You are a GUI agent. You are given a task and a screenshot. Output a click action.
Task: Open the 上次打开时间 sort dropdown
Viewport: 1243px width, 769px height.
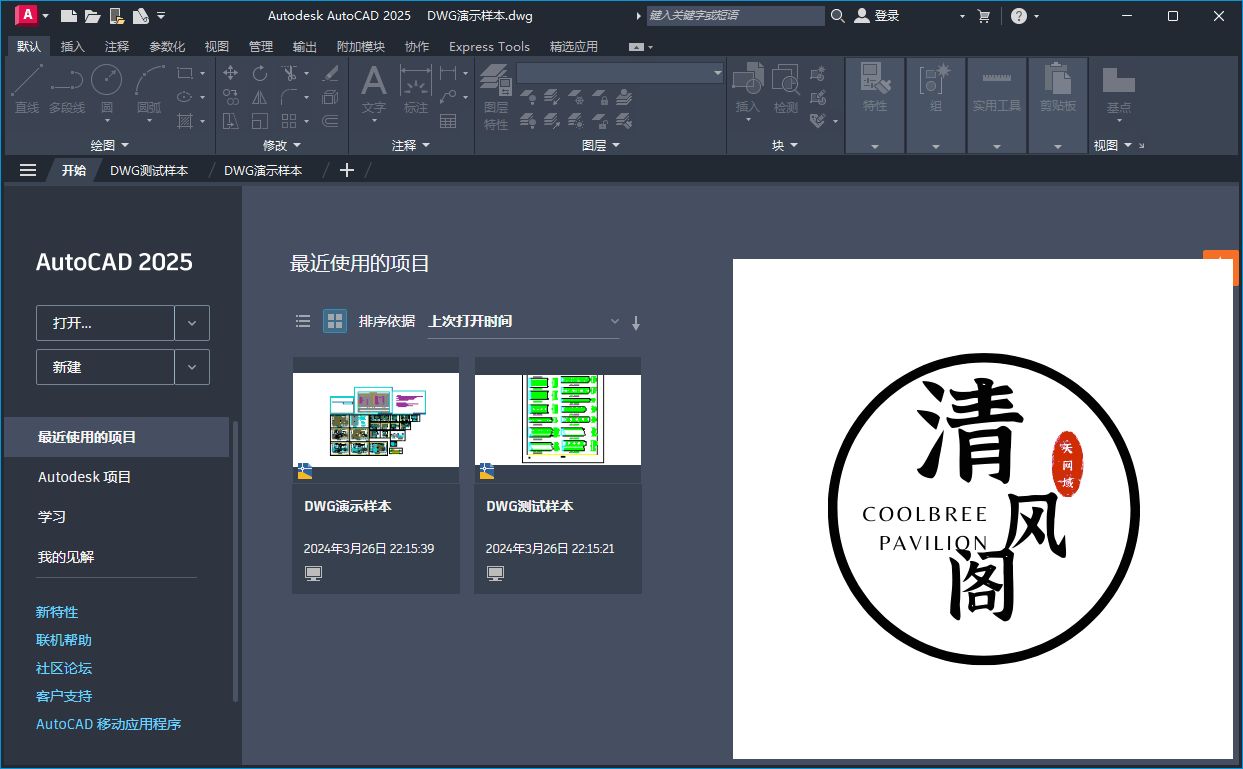[523, 321]
